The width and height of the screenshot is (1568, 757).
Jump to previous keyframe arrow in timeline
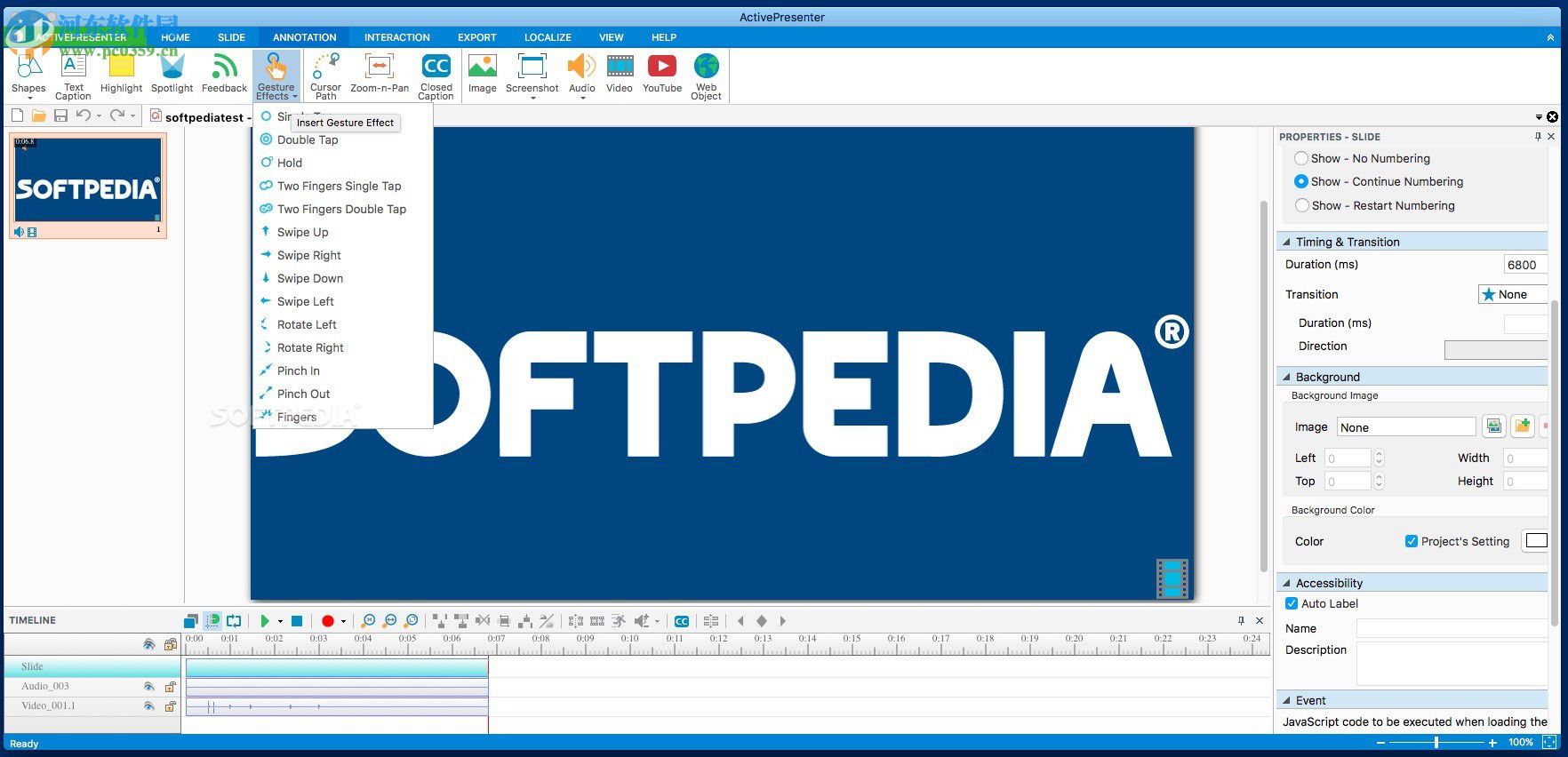coord(740,621)
